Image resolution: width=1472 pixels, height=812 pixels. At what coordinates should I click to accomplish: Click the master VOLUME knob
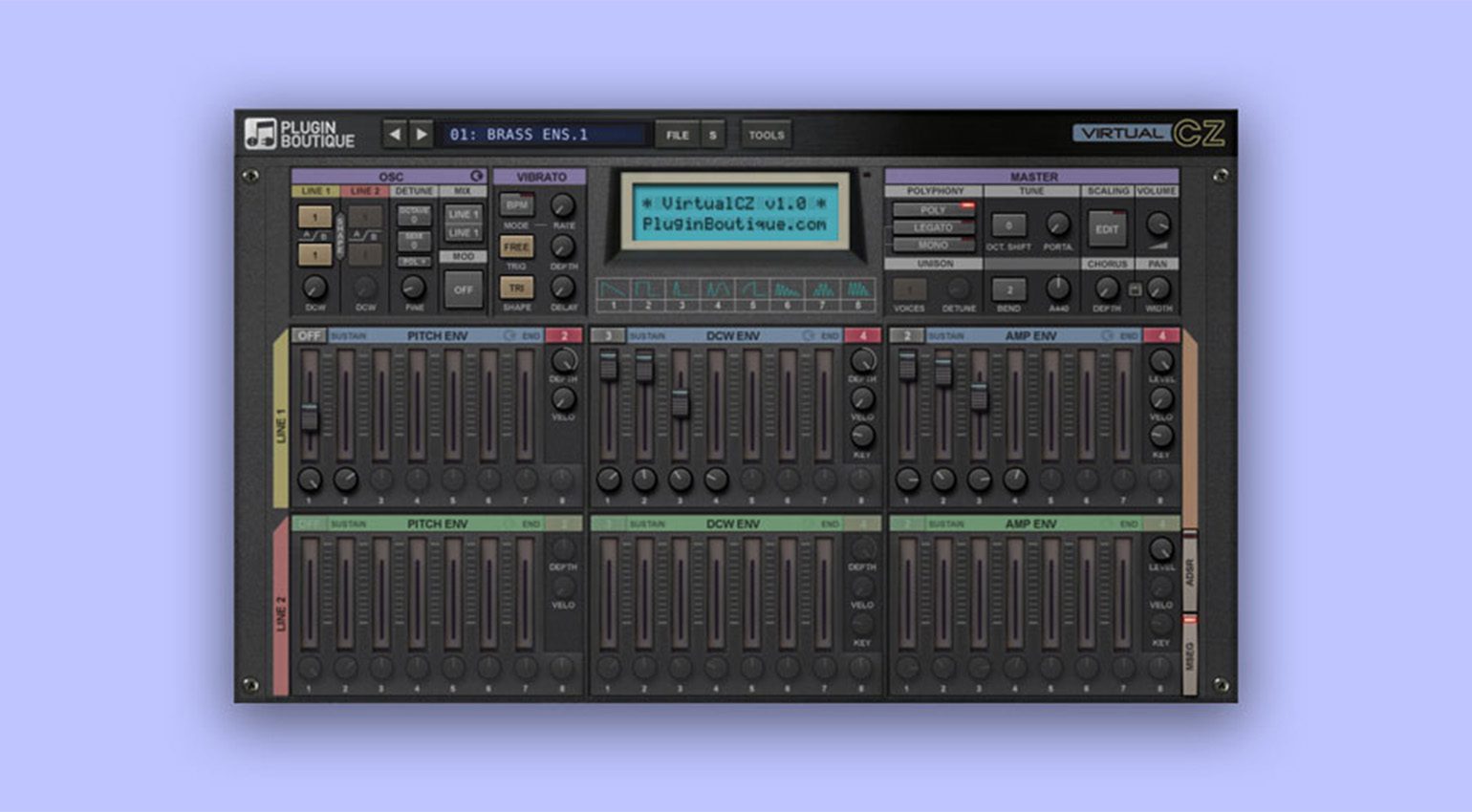(1158, 224)
